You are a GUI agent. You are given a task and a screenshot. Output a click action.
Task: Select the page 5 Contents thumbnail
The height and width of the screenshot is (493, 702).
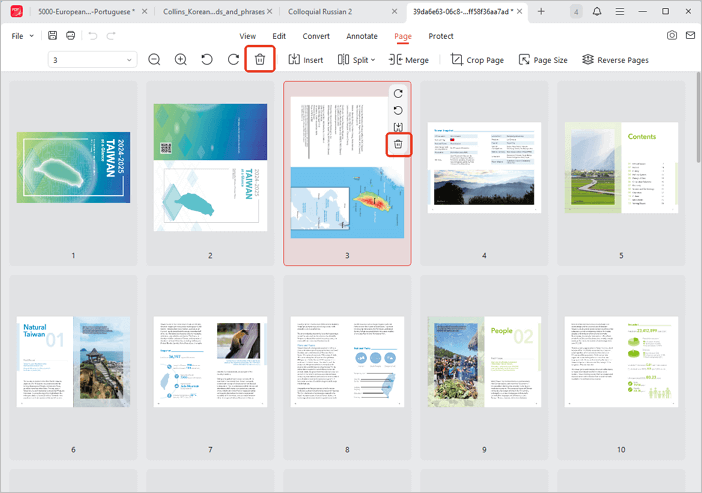click(621, 168)
